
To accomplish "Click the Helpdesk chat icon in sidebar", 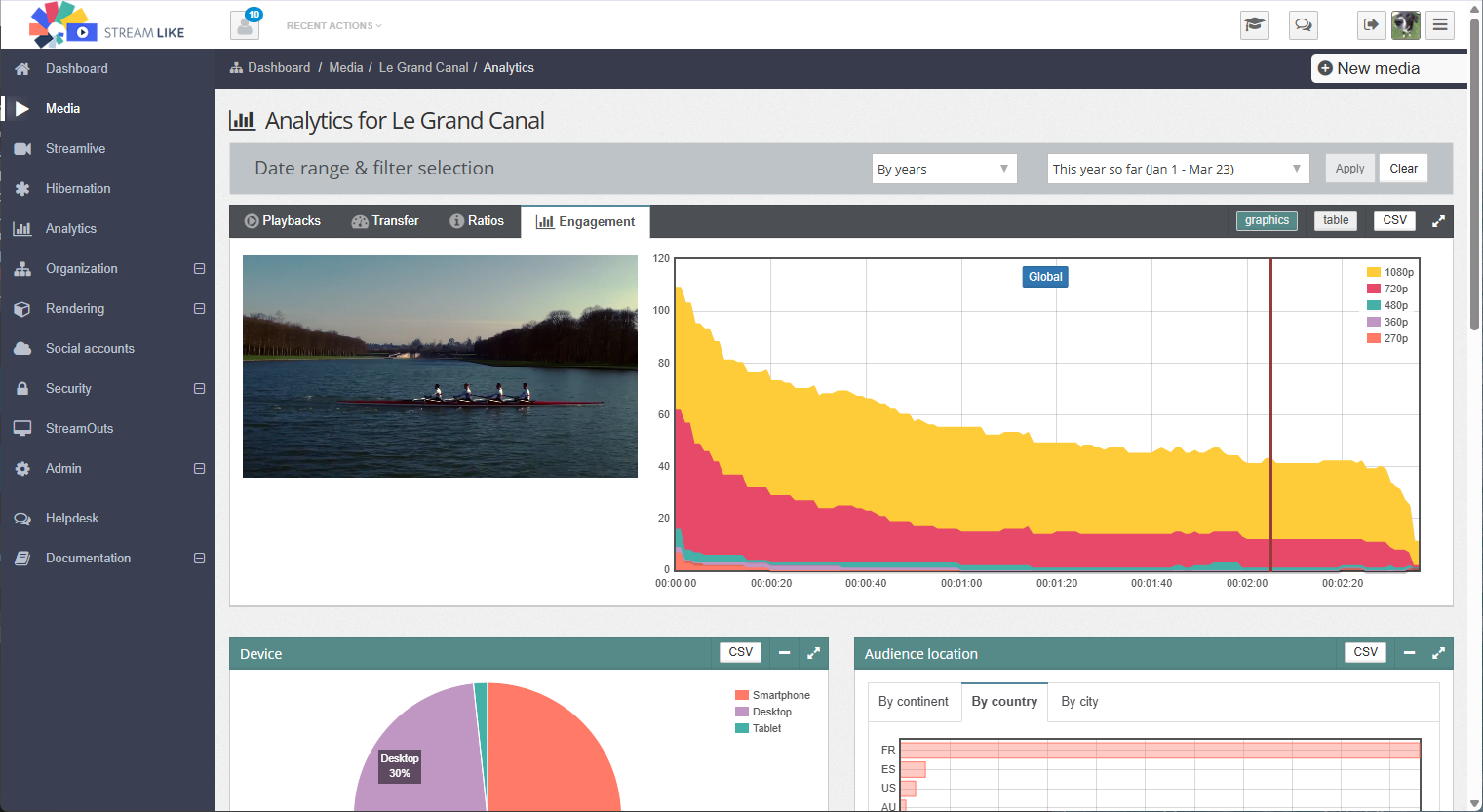I will point(22,519).
